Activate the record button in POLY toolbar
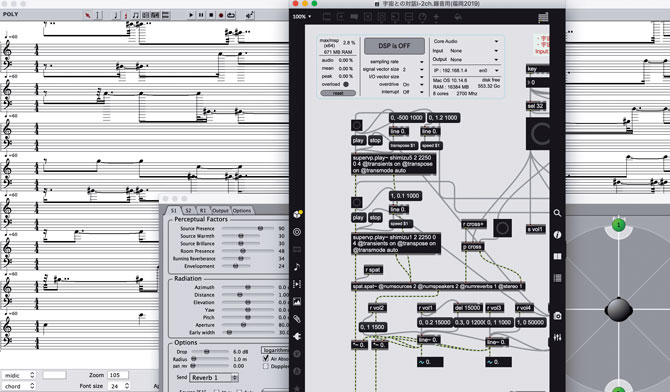 (x=221, y=15)
